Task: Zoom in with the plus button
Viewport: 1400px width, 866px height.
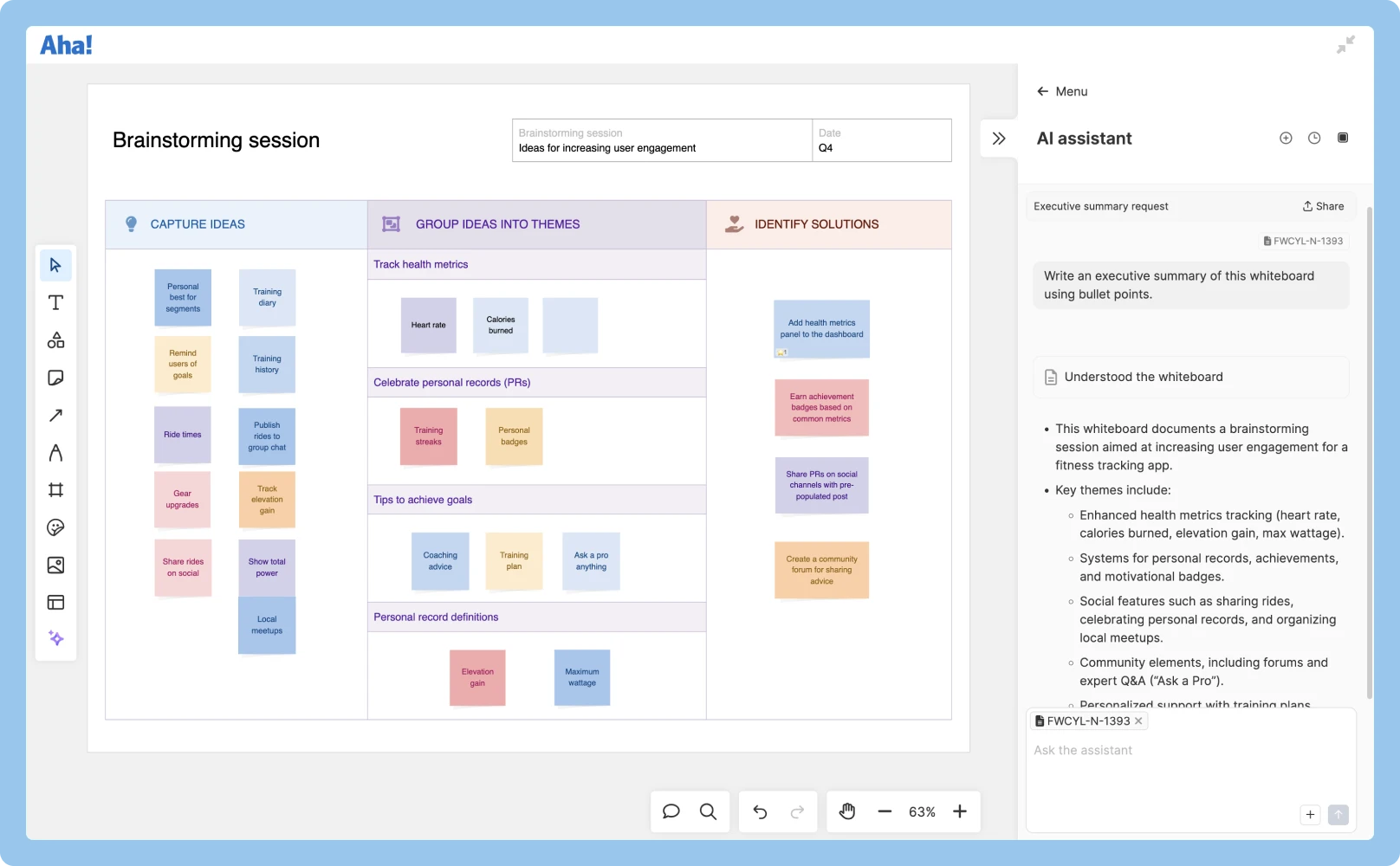Action: 960,811
